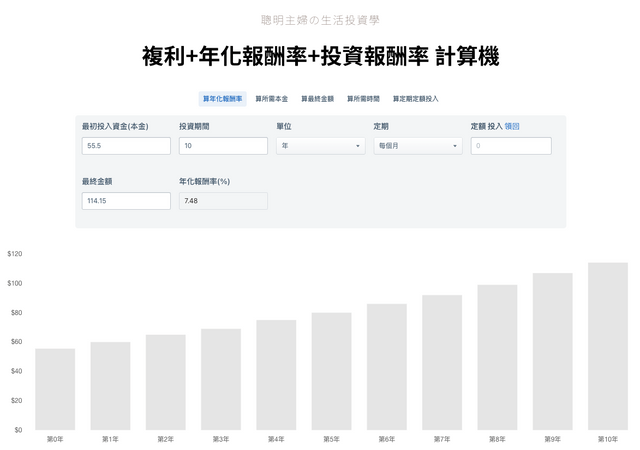640x450 pixels.
Task: Select the 第9年 chart bar
Action: pyautogui.click(x=552, y=352)
